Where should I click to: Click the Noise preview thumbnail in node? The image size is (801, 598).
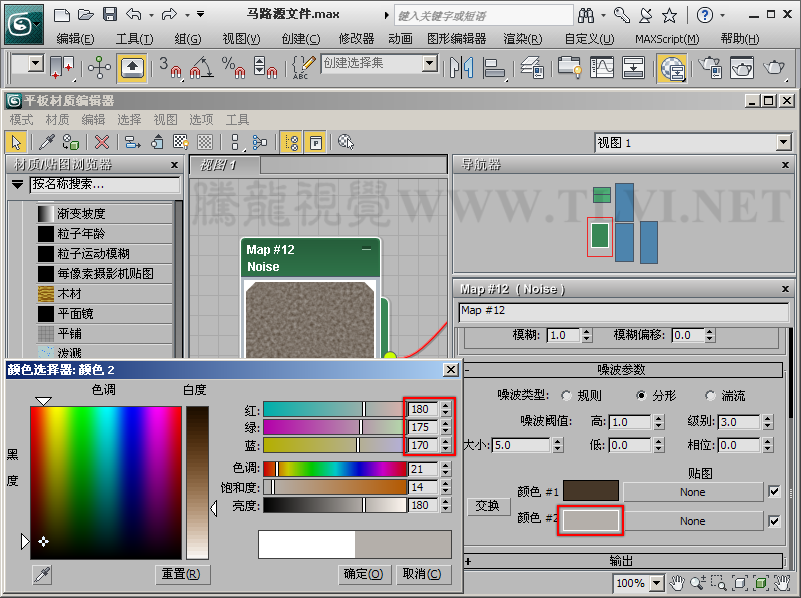tap(310, 320)
